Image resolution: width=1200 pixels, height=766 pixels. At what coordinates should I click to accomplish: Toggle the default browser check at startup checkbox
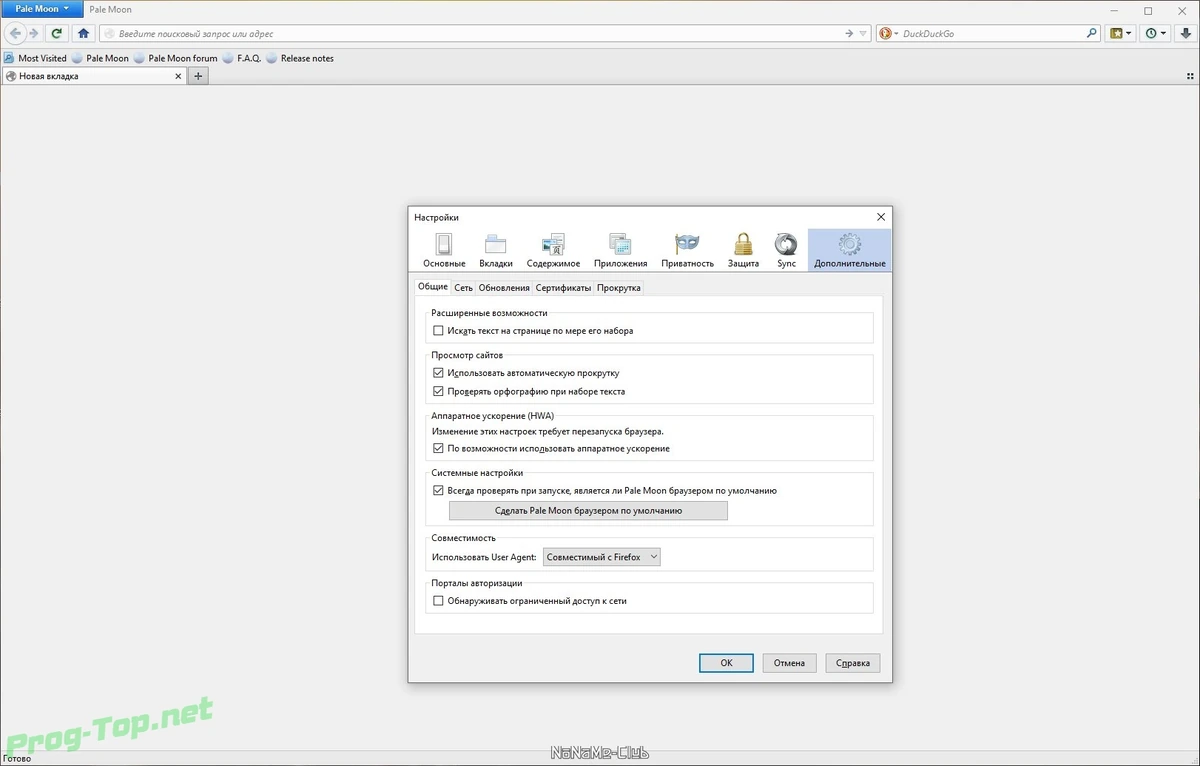(438, 491)
